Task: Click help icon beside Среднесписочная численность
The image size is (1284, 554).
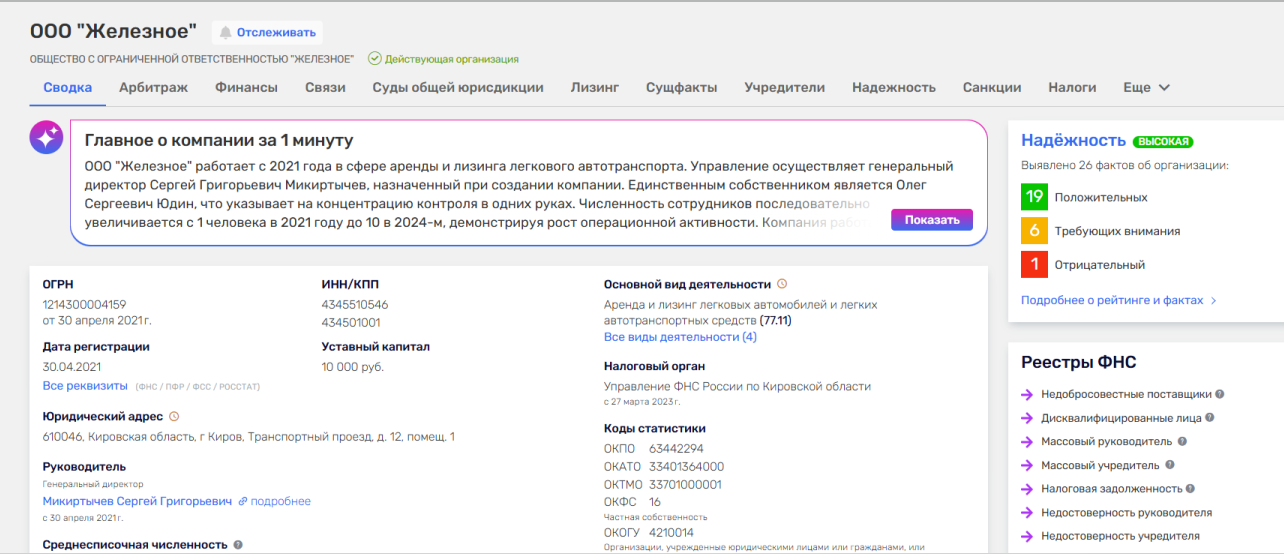Action: click(x=238, y=545)
